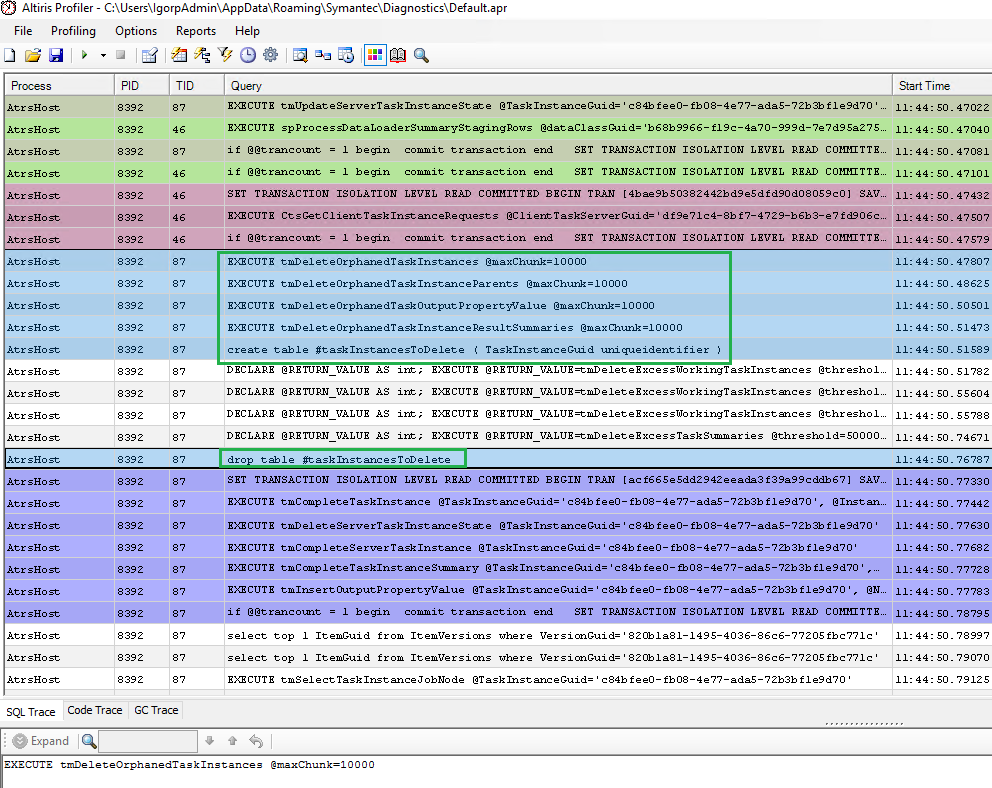The image size is (992, 788).
Task: Select the tmCompleteTaskInstance @TaskInstanceGuid query row
Action: (x=498, y=503)
